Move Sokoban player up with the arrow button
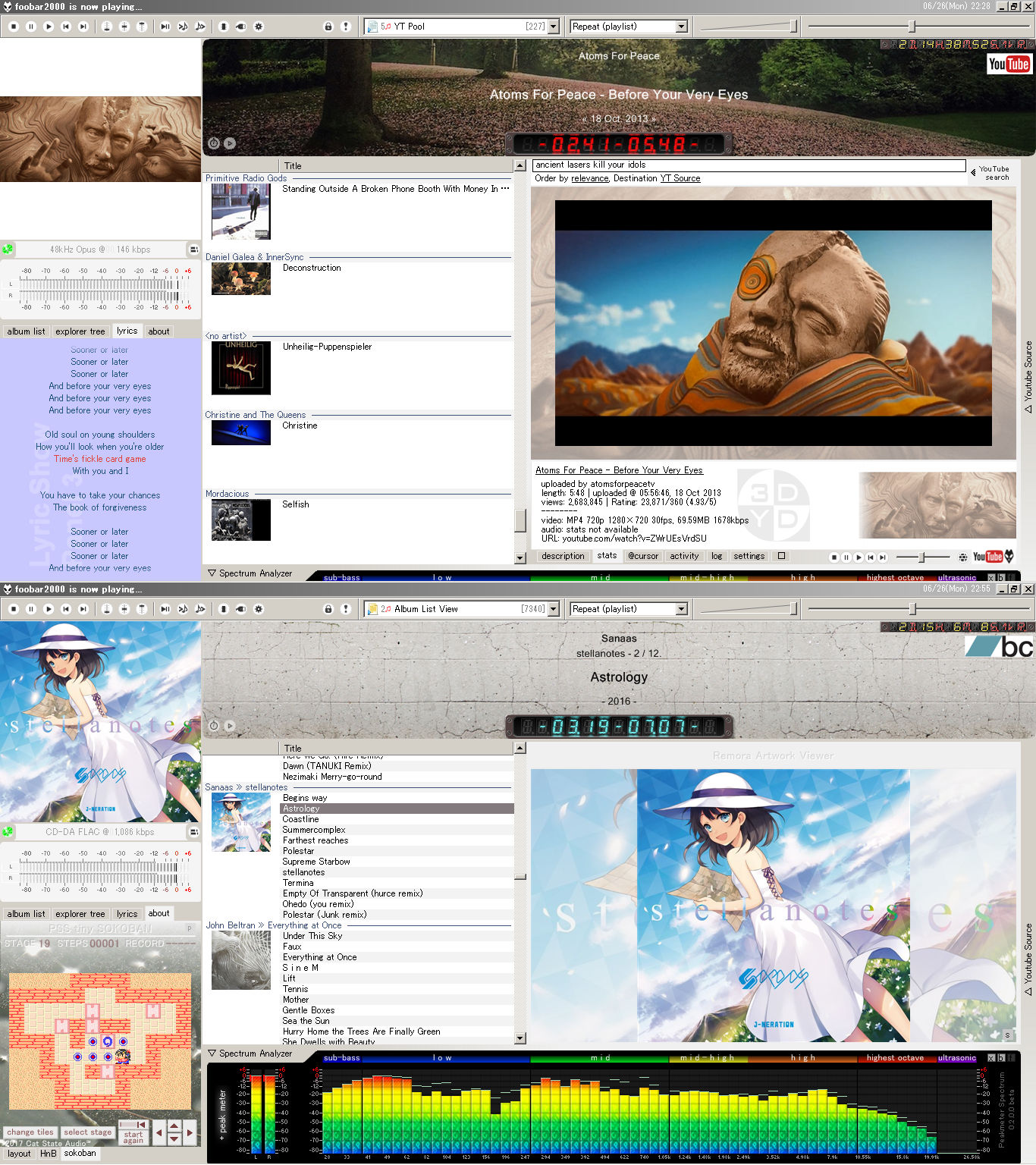 click(x=174, y=1127)
